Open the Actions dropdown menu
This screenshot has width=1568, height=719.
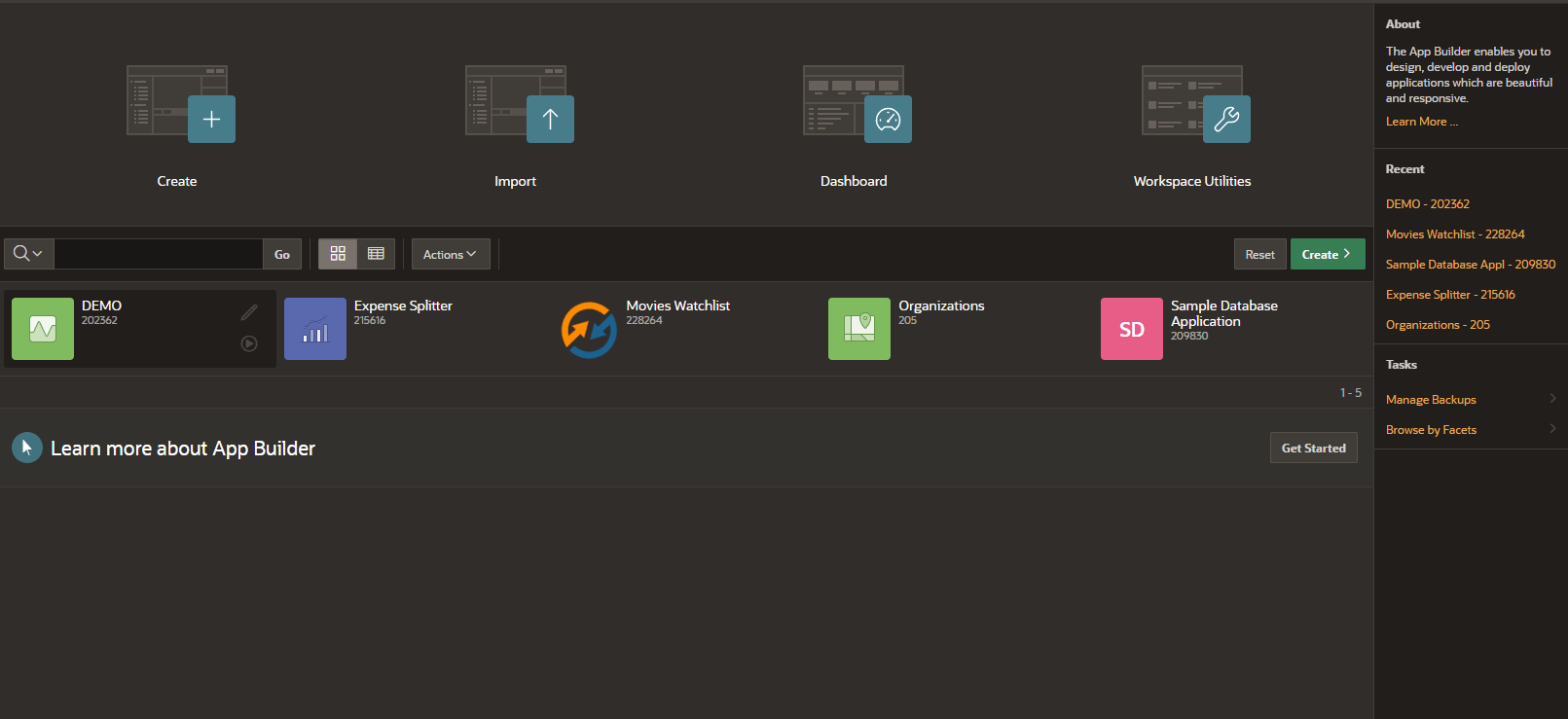pyautogui.click(x=450, y=254)
